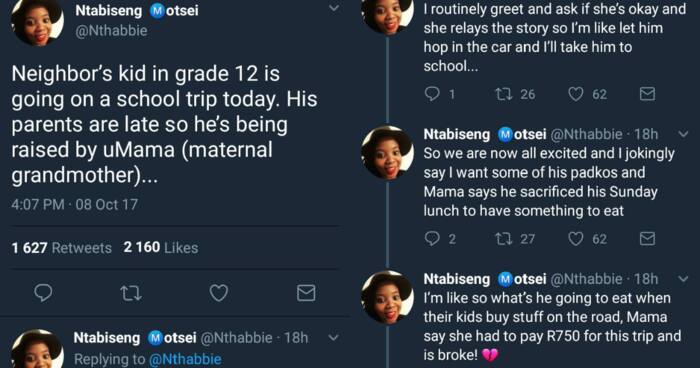Open the main tweet's options chevron
The width and height of the screenshot is (700, 368).
point(333,8)
